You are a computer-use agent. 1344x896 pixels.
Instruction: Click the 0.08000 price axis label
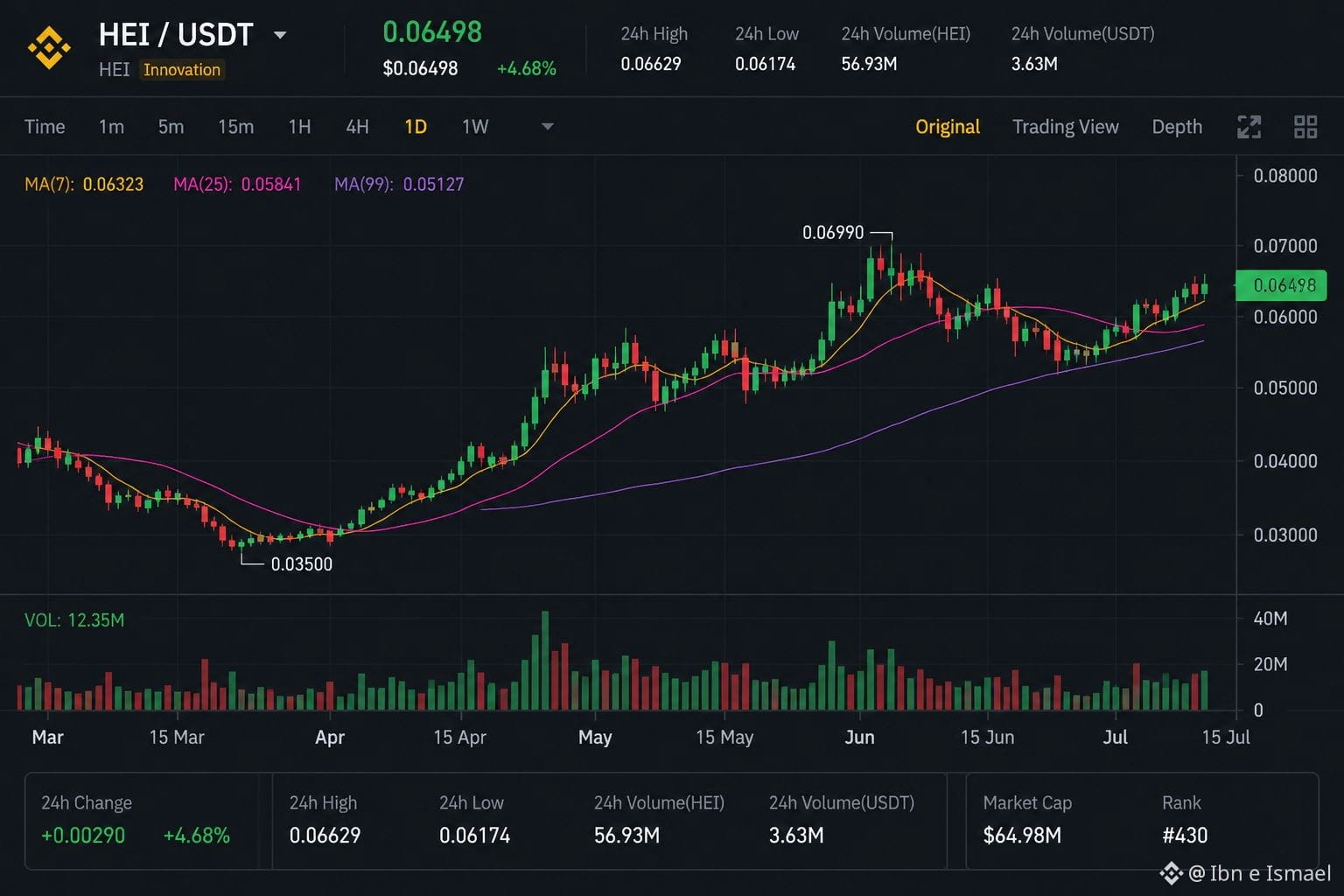tap(1285, 176)
